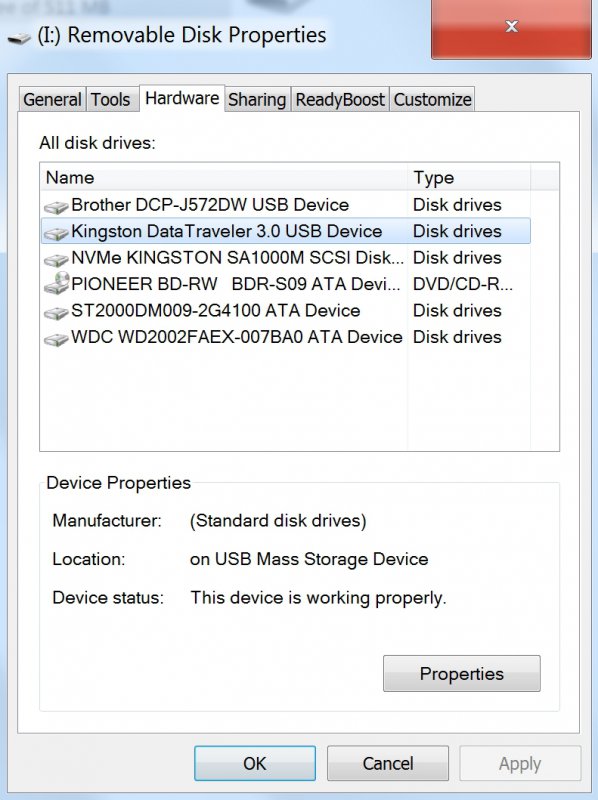
Task: Sort drives by Name column header
Action: (x=224, y=178)
